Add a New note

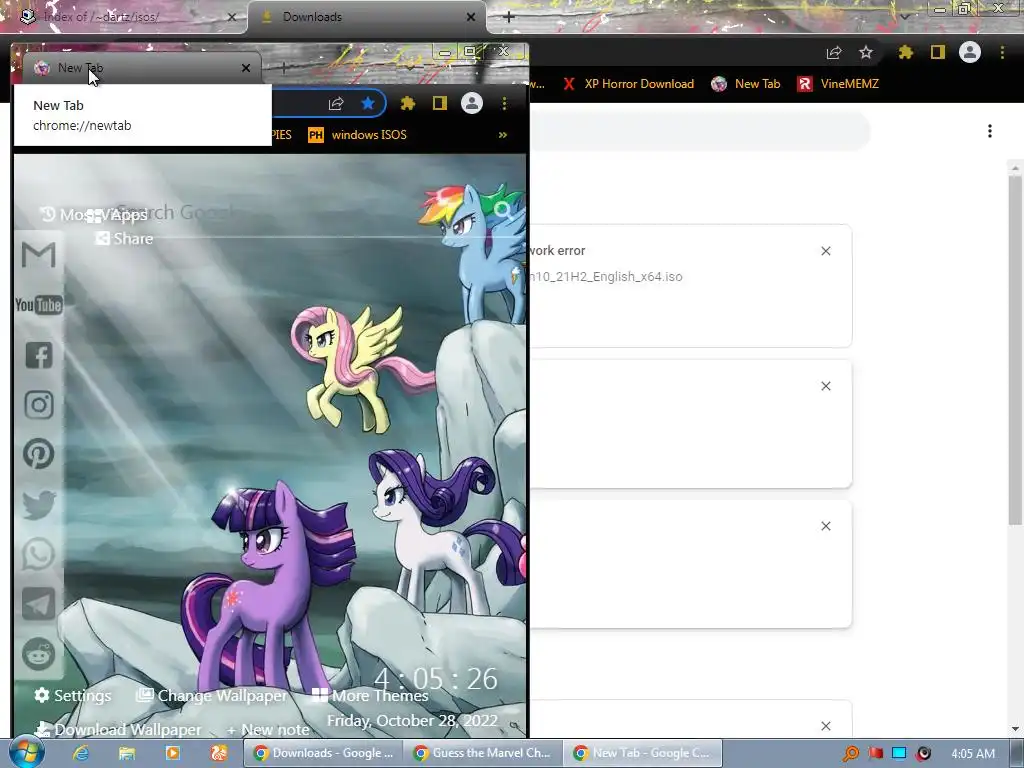268,729
